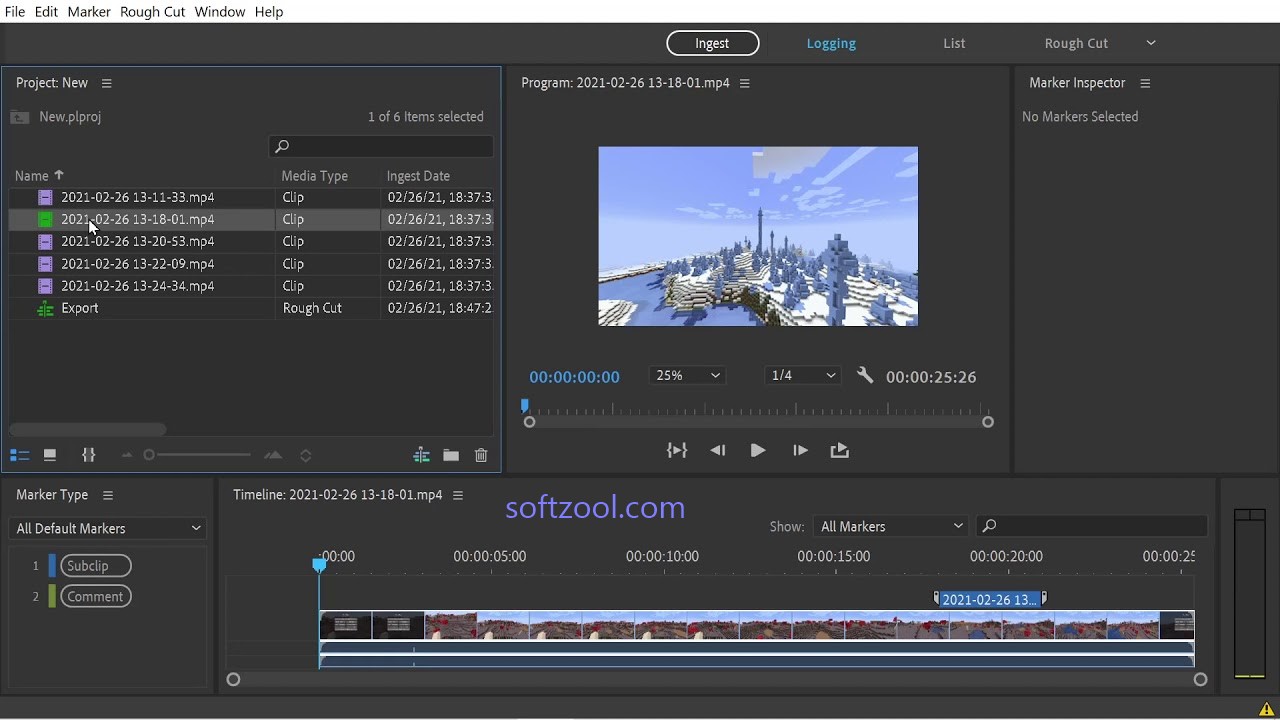Switch Project panel to list view
Screen dimensions: 1280x720
19,455
